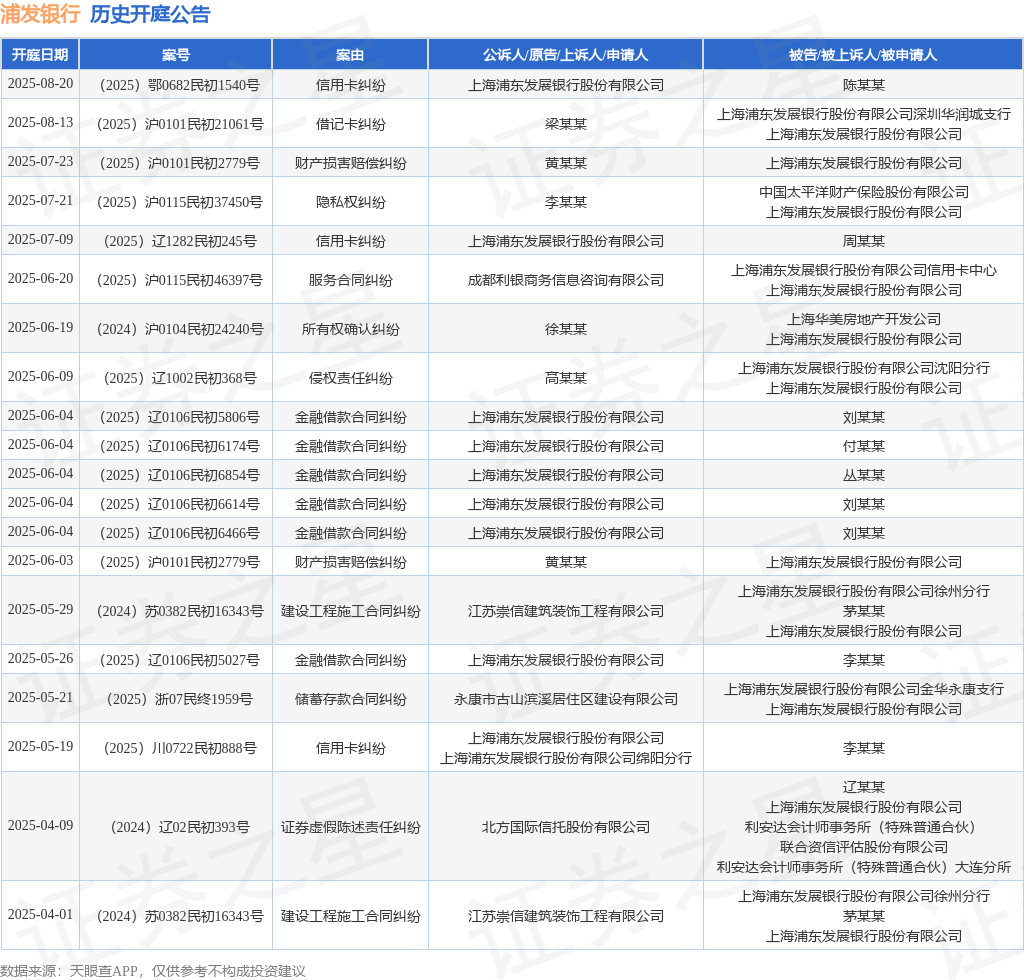The width and height of the screenshot is (1024, 980).
Task: Click case number (2025)沪0101民初21061号
Action: click(176, 124)
